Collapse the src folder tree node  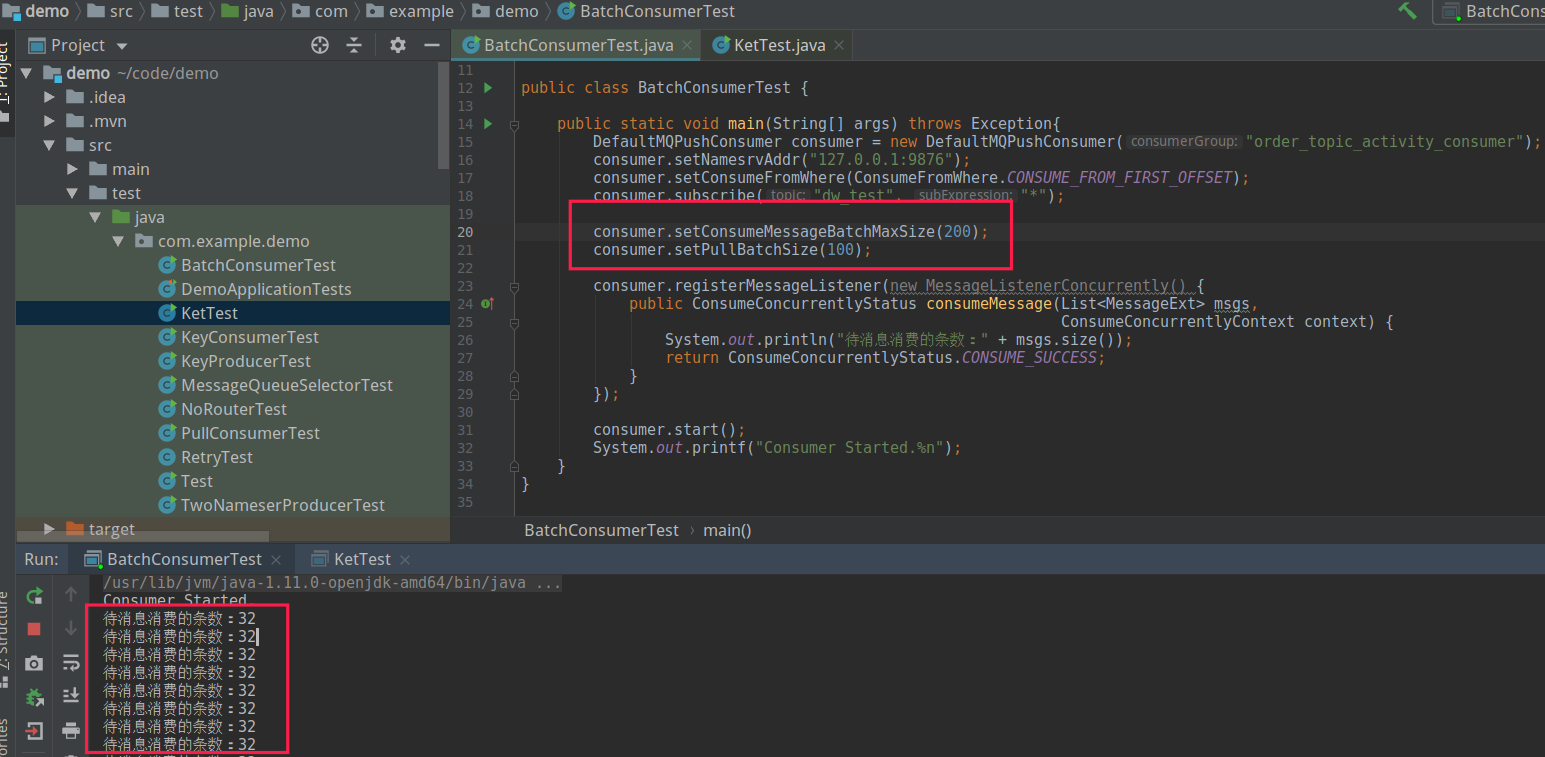pyautogui.click(x=50, y=145)
